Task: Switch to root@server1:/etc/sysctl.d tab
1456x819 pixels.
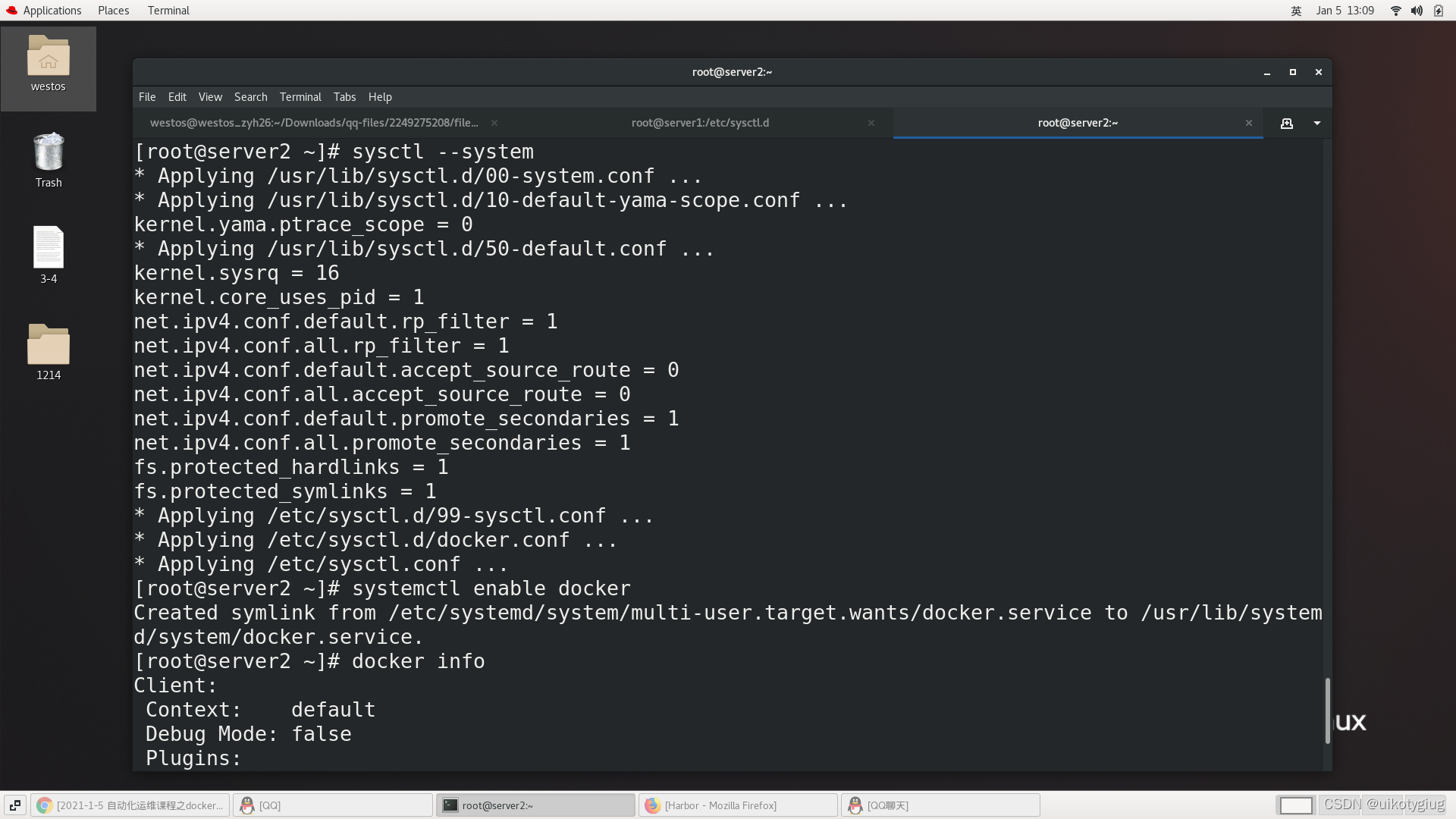Action: point(700,122)
